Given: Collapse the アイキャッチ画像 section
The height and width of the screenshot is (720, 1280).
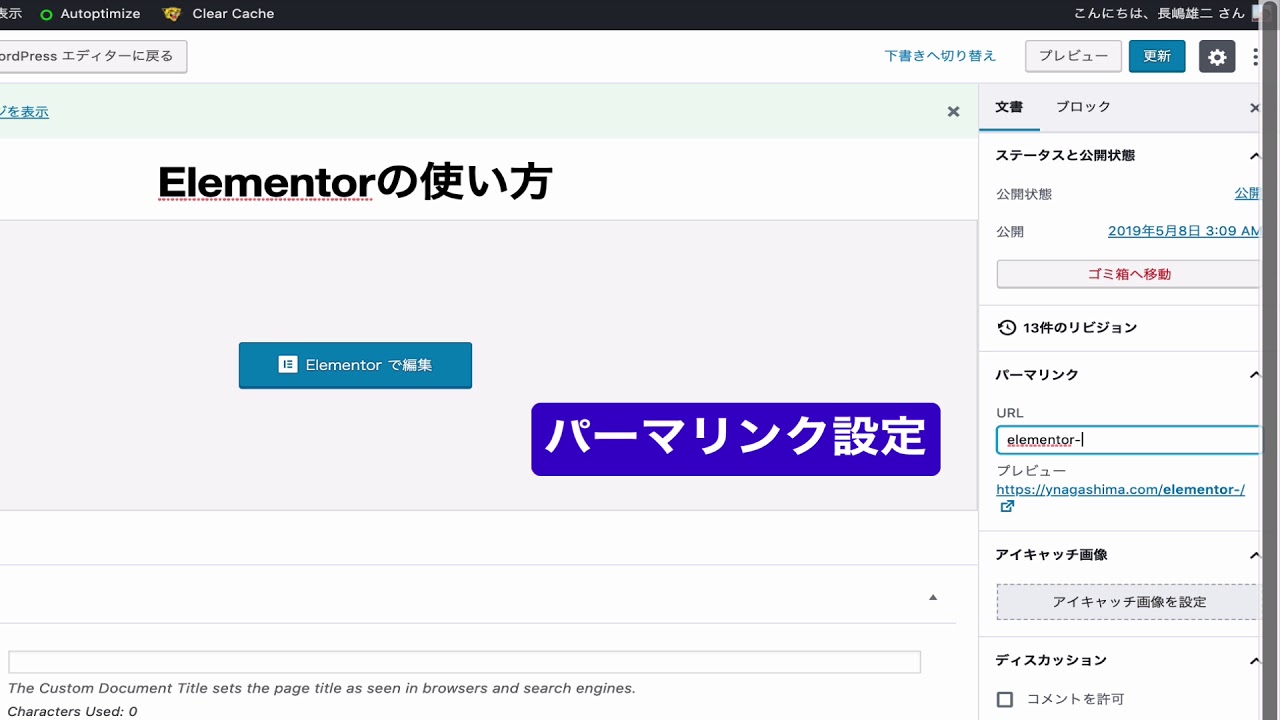Looking at the screenshot, I should tap(1255, 555).
